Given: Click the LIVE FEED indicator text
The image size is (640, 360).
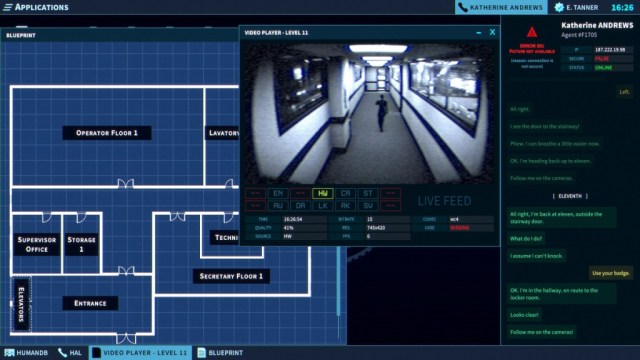Looking at the screenshot, I should tap(444, 201).
